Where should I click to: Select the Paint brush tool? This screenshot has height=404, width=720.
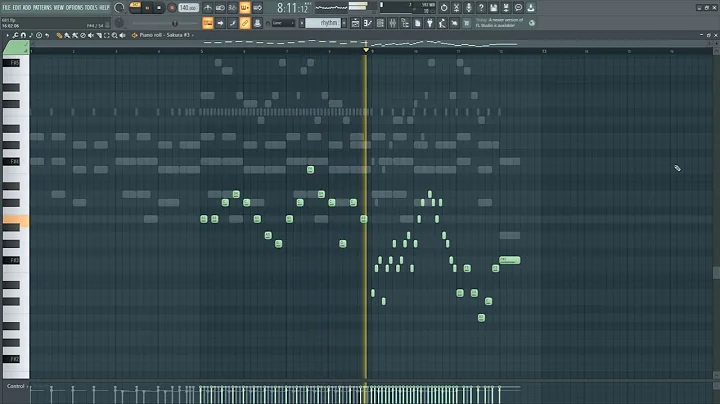67,35
